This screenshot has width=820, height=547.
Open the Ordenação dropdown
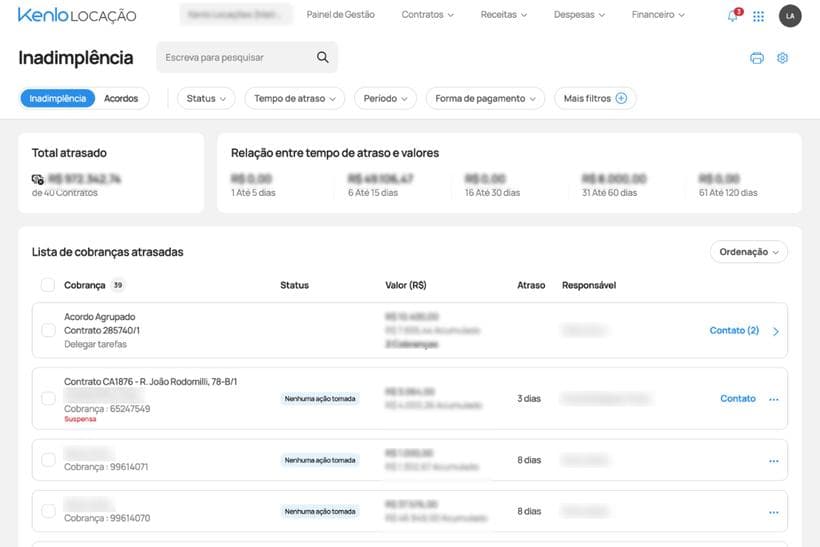pos(748,252)
